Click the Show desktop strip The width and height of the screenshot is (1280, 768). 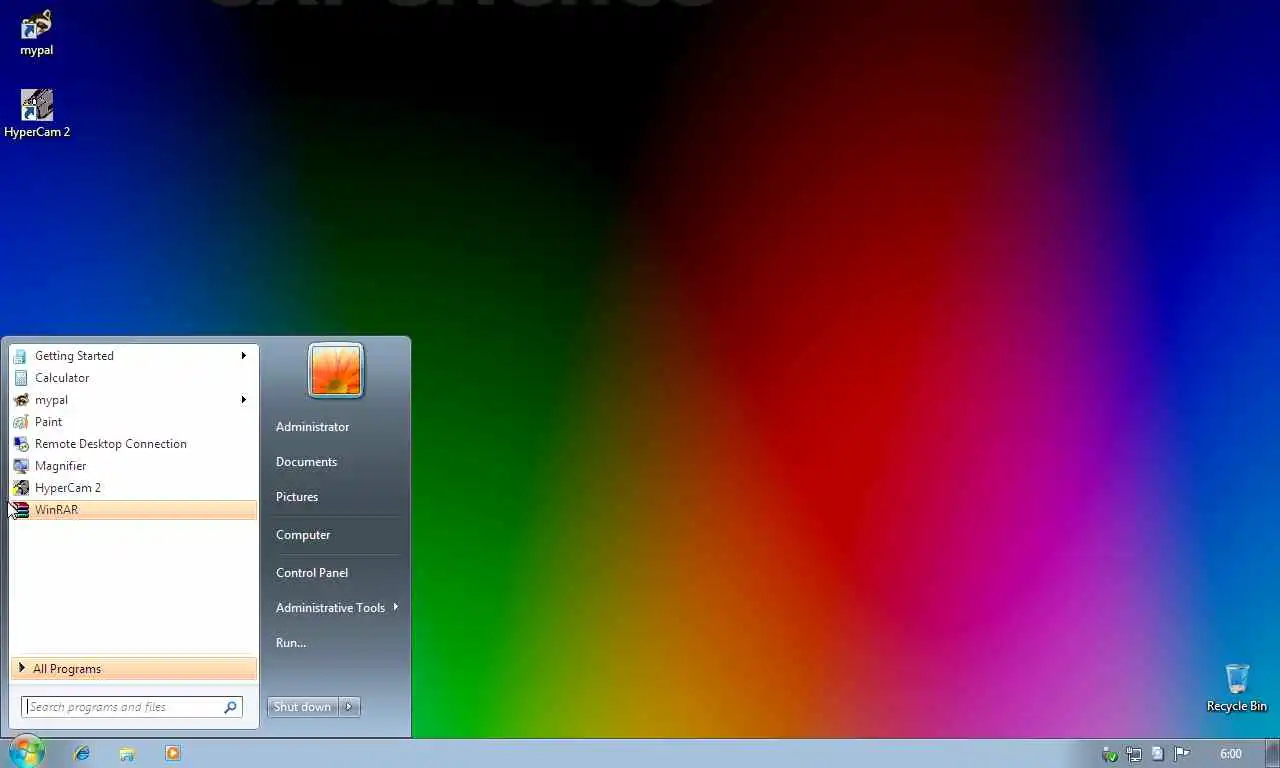1274,754
